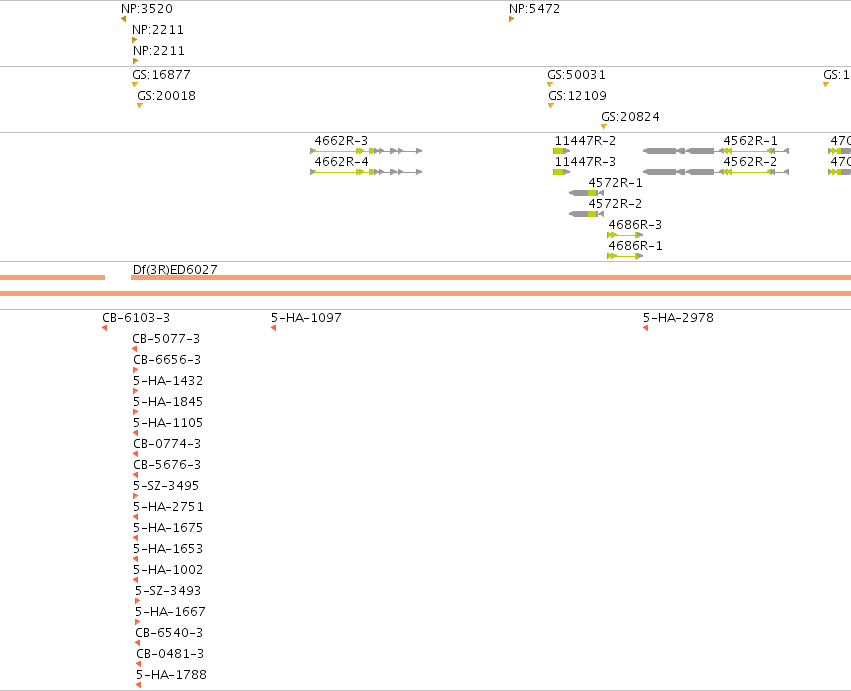Select the NP:5472 insertion label
851x691 pixels.
[x=534, y=9]
